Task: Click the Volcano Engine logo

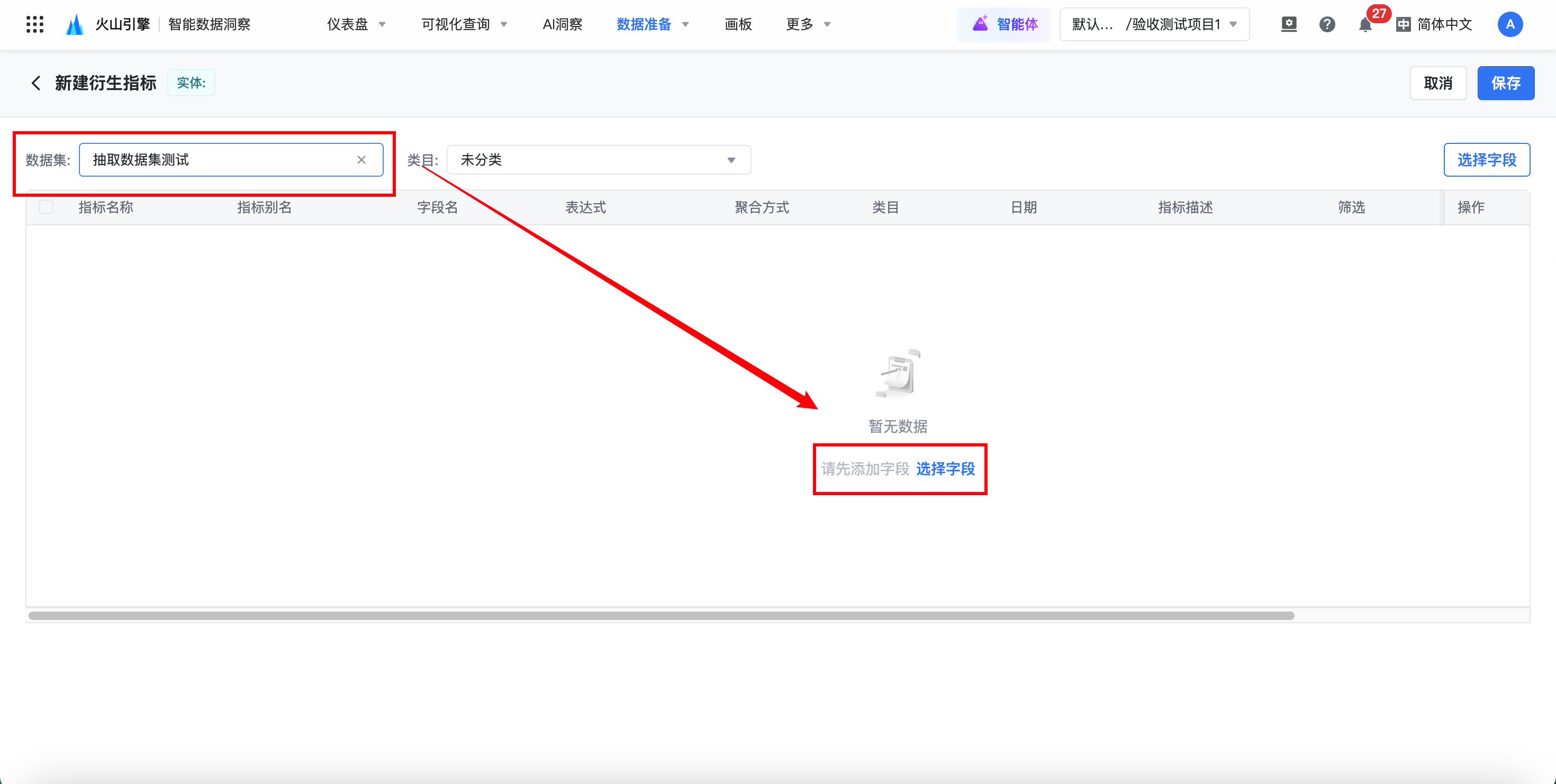Action: coord(75,24)
